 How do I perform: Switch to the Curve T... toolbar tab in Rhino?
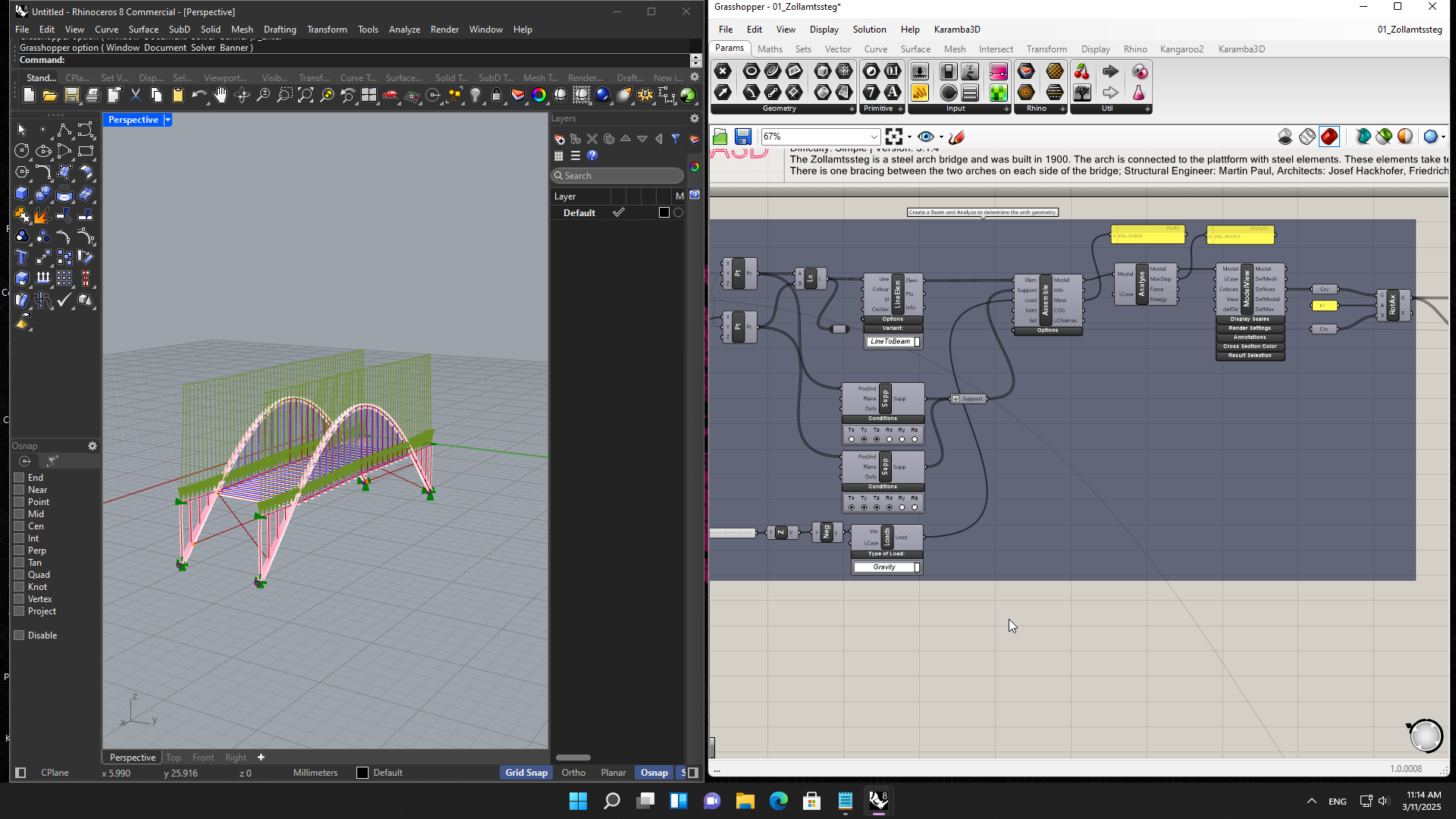(x=358, y=77)
